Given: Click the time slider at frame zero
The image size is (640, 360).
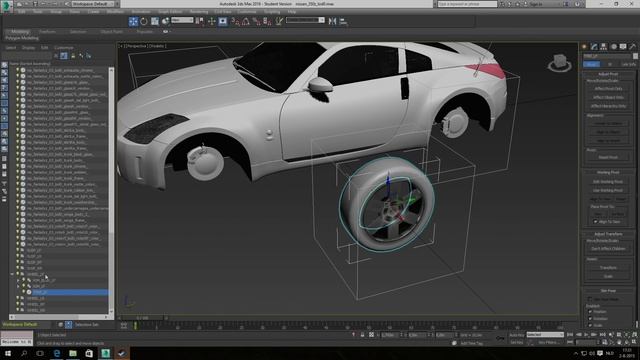Looking at the screenshot, I should click(135, 326).
